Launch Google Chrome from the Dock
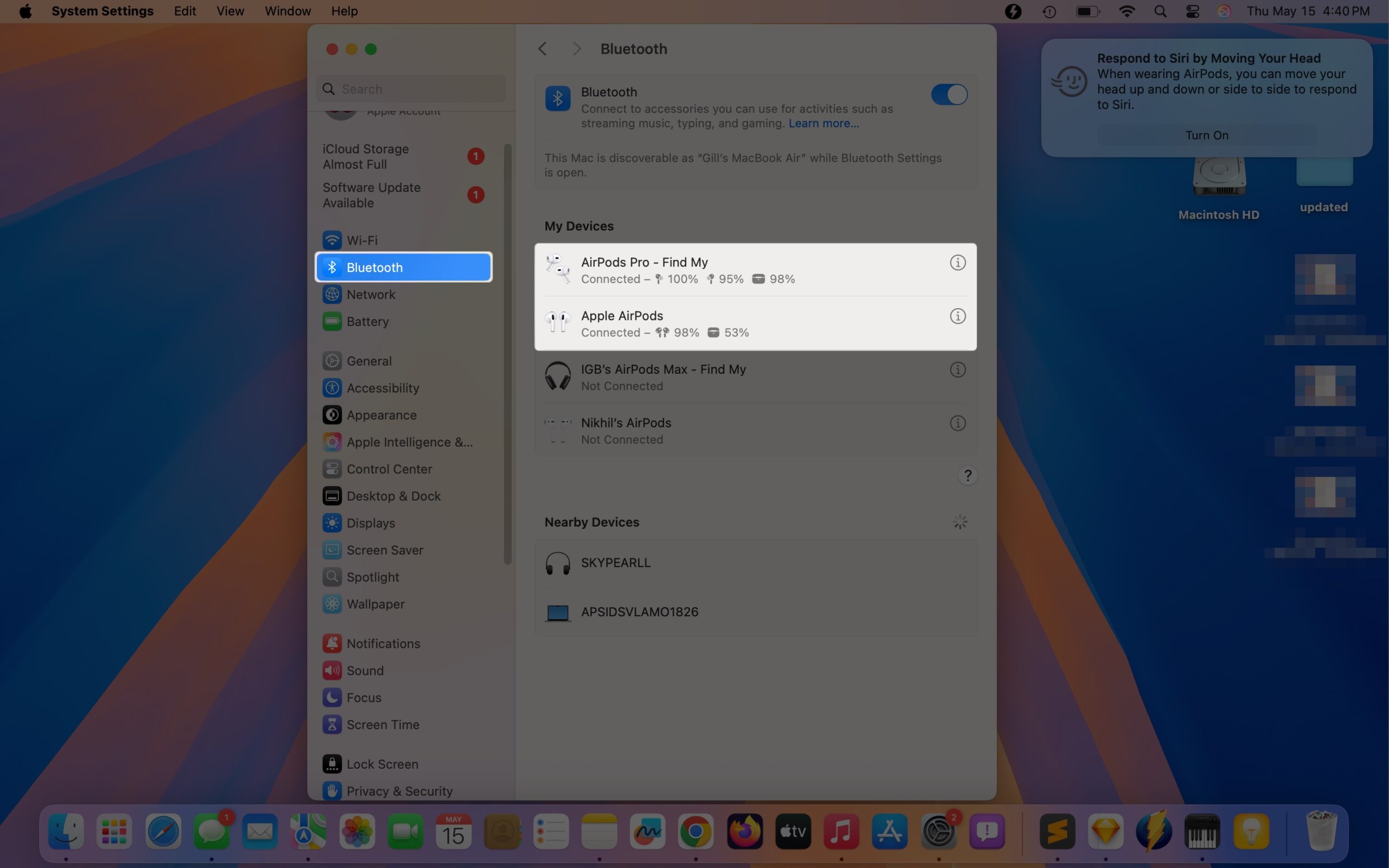This screenshot has height=868, width=1389. pyautogui.click(x=695, y=831)
